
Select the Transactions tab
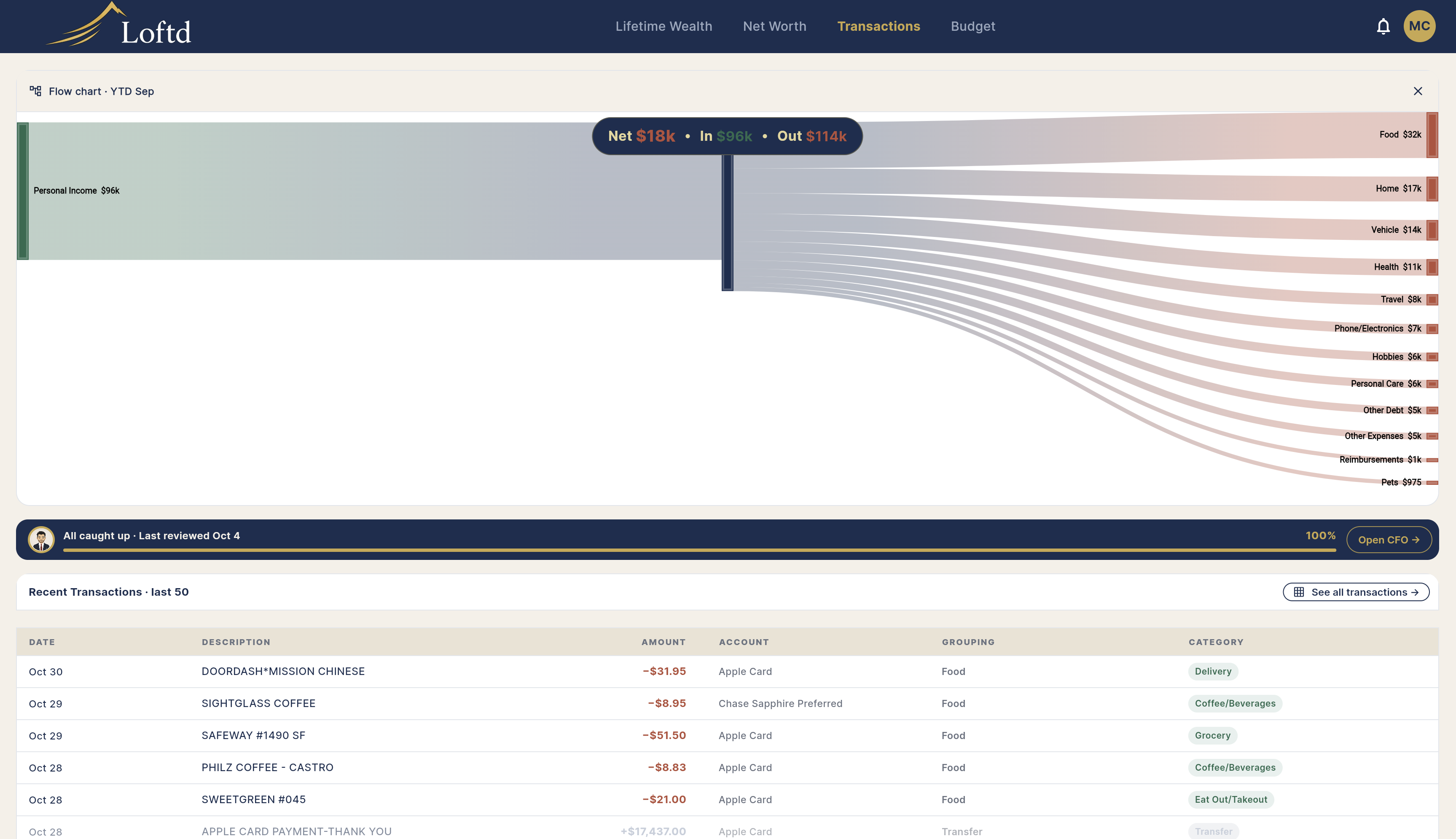pos(878,27)
